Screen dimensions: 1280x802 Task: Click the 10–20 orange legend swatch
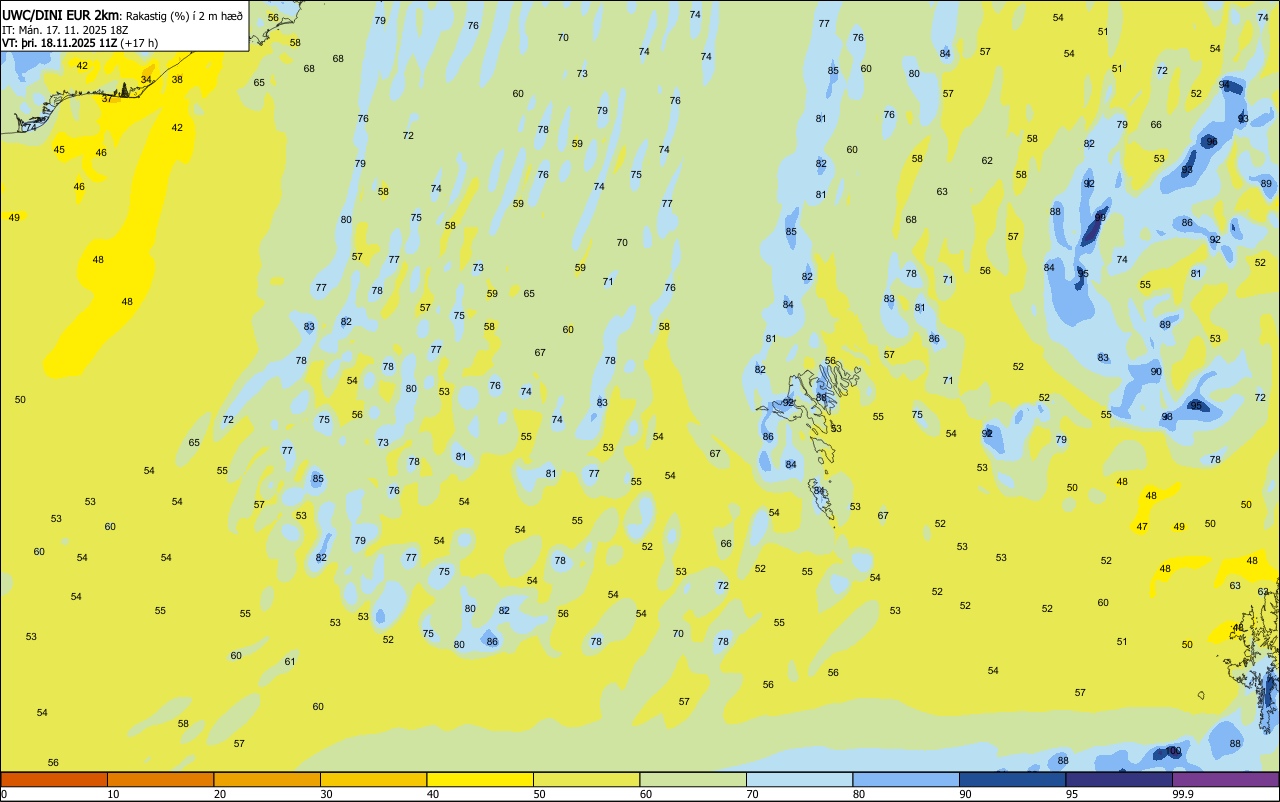click(x=161, y=779)
